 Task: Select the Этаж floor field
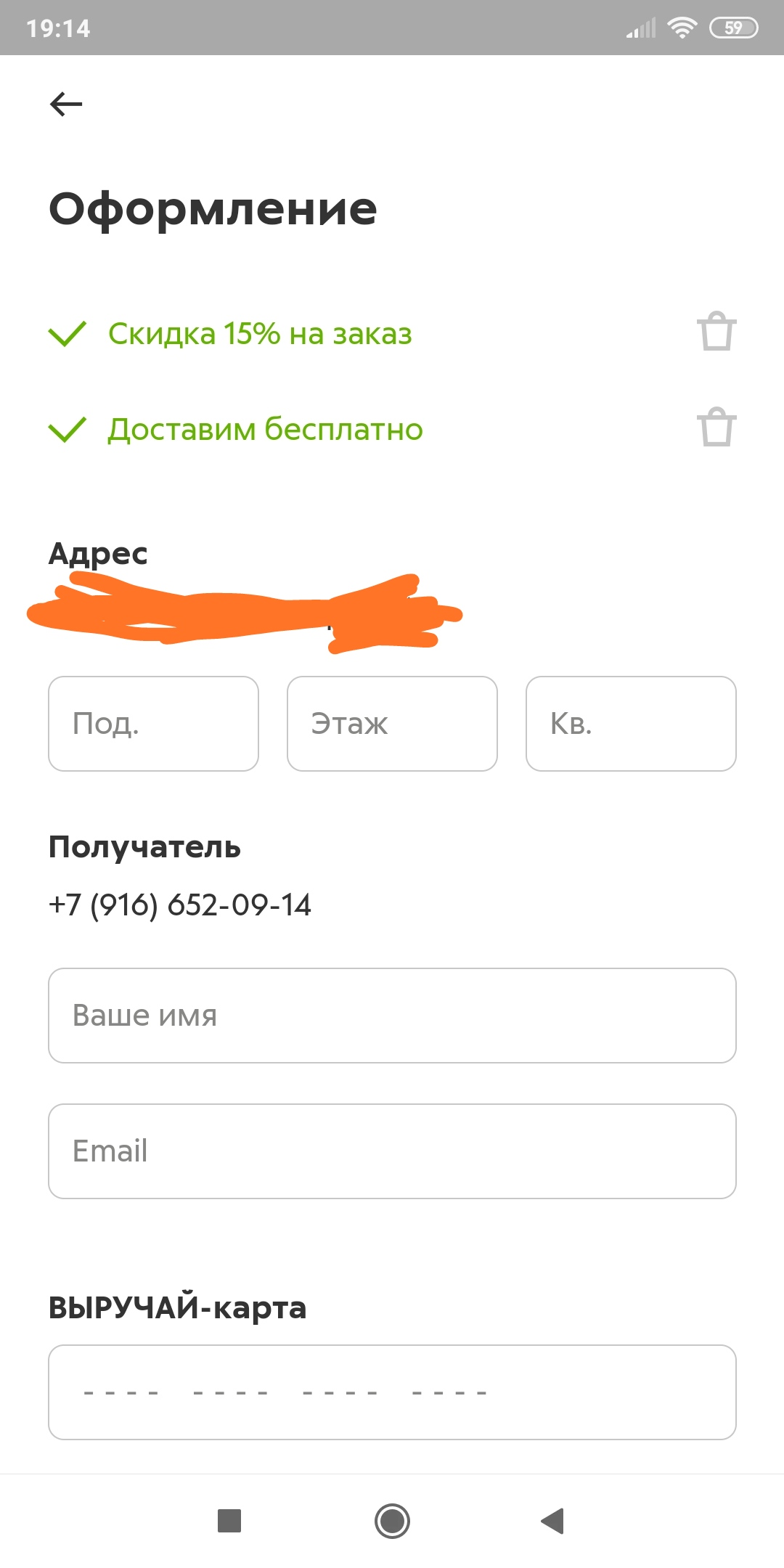pyautogui.click(x=392, y=724)
